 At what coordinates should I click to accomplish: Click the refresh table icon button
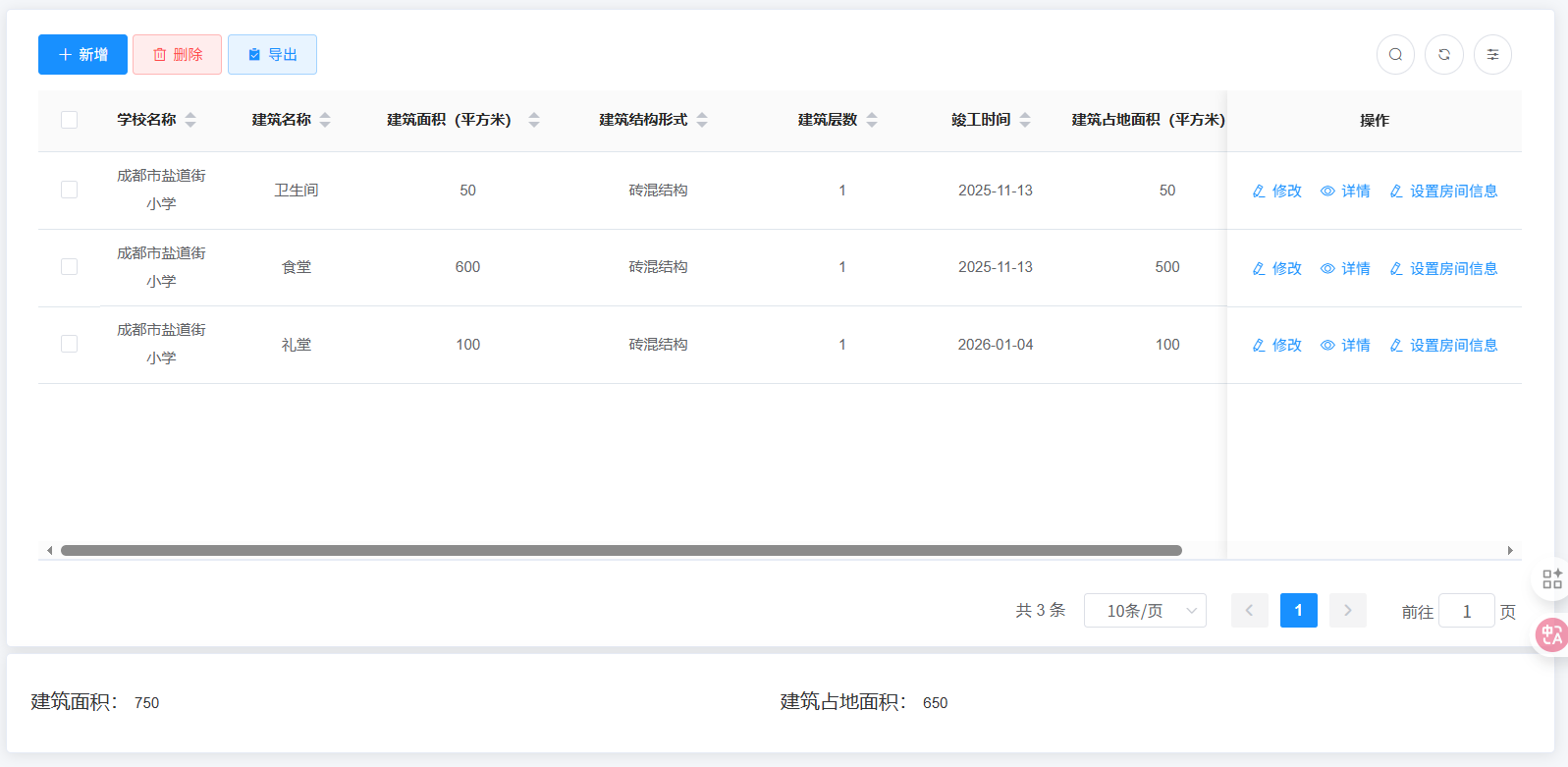click(x=1444, y=55)
